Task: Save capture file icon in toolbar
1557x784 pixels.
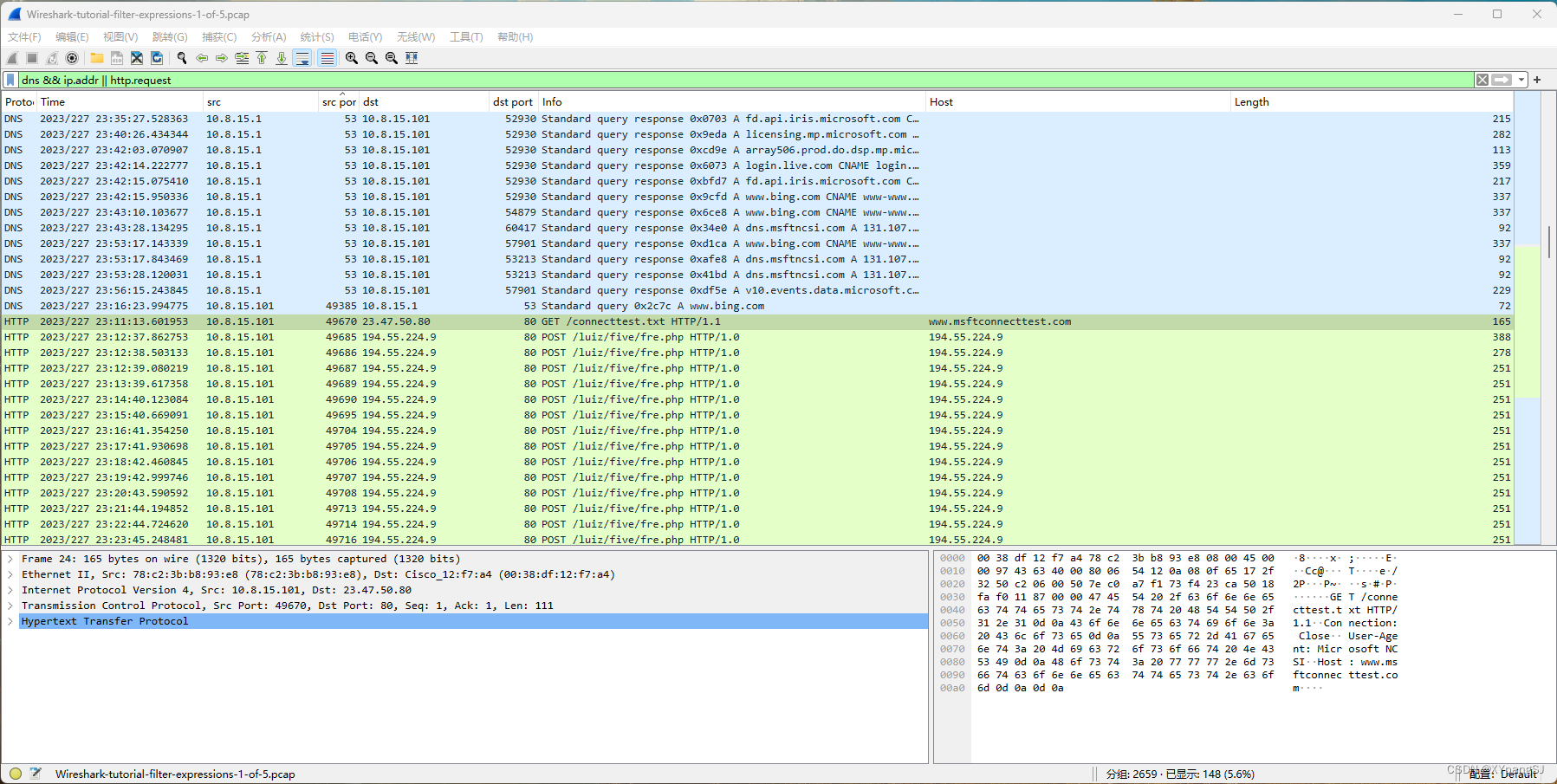Action: pyautogui.click(x=117, y=58)
